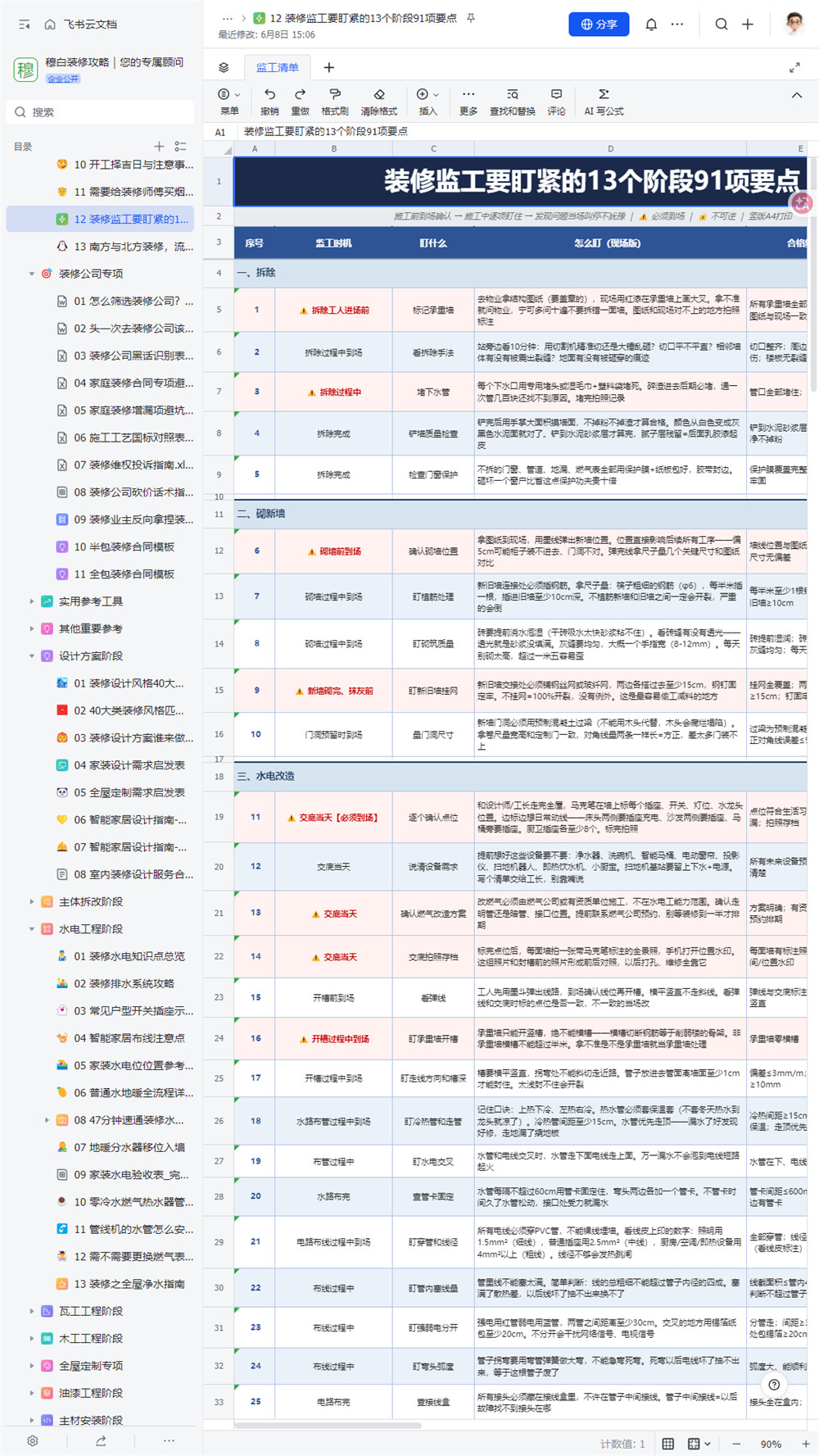
Task: Undo the last action (撤销)
Action: 269,102
